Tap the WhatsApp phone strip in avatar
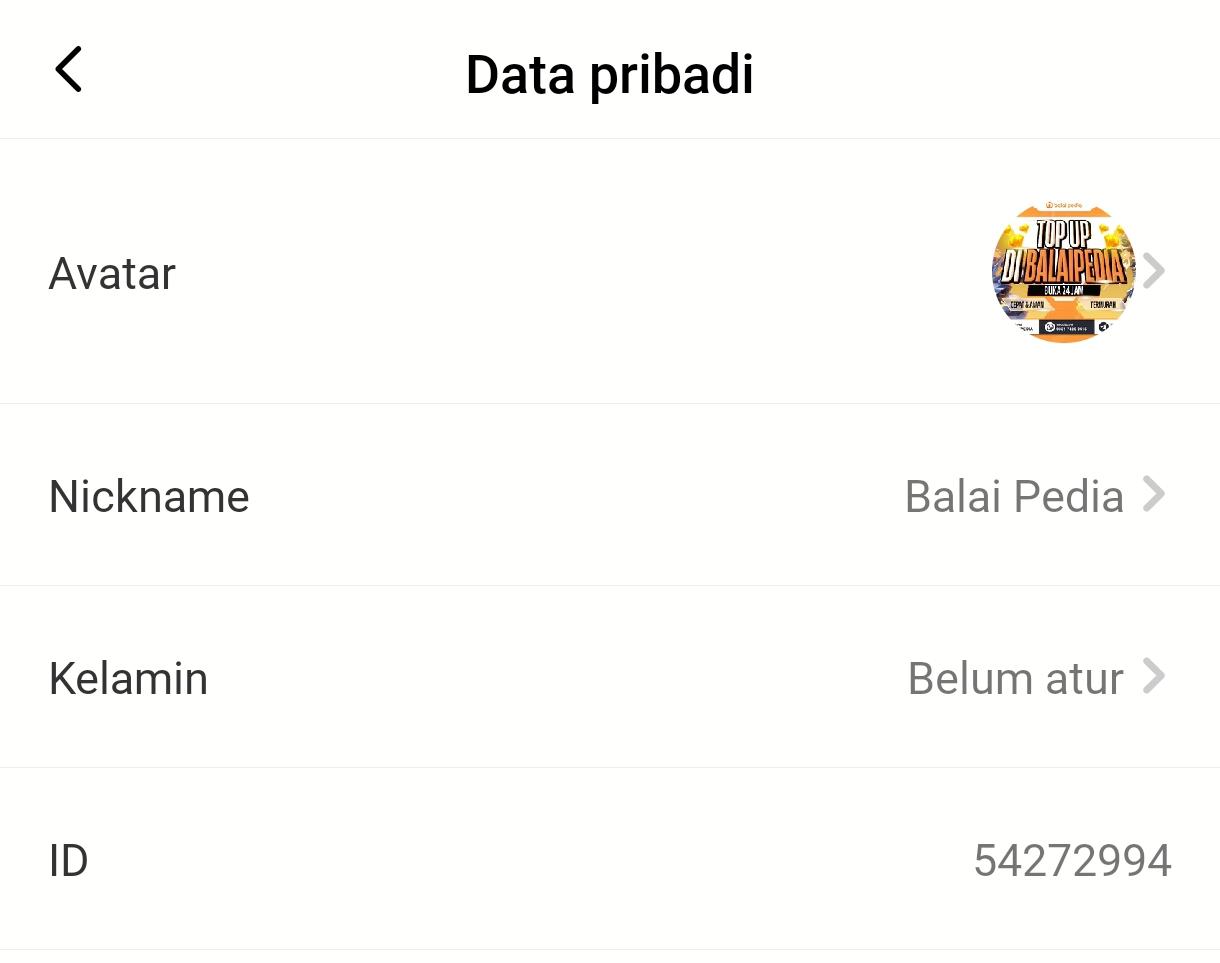 1066,327
